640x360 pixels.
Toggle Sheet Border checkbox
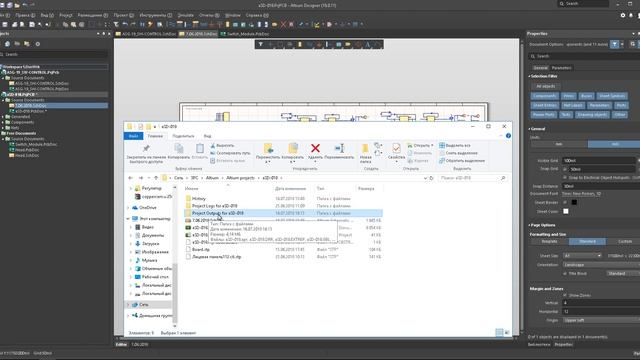pos(565,202)
